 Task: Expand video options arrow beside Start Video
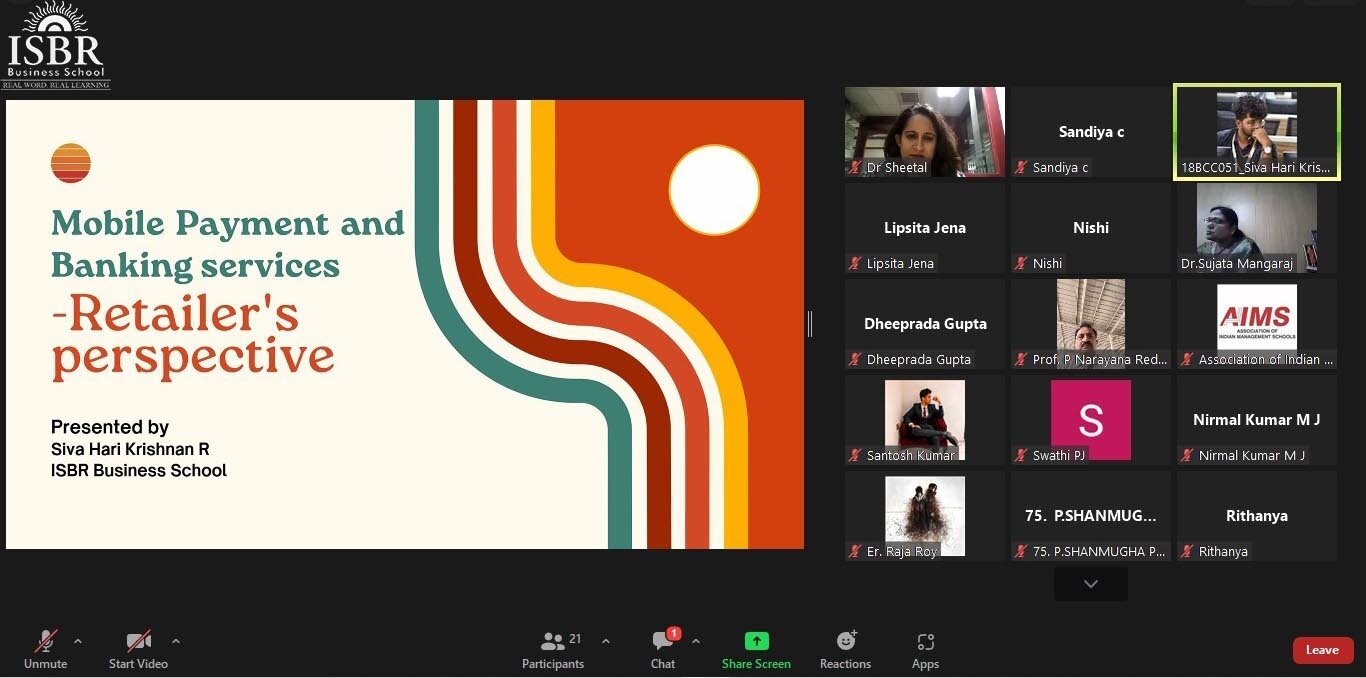pos(176,641)
